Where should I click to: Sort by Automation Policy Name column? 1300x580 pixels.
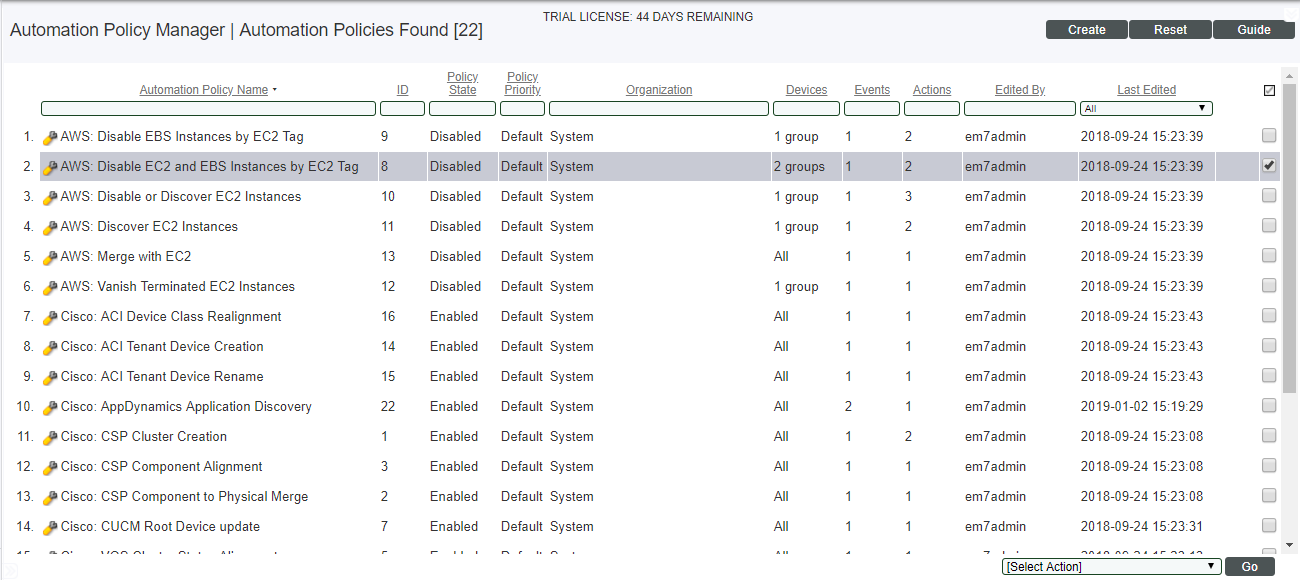point(204,90)
